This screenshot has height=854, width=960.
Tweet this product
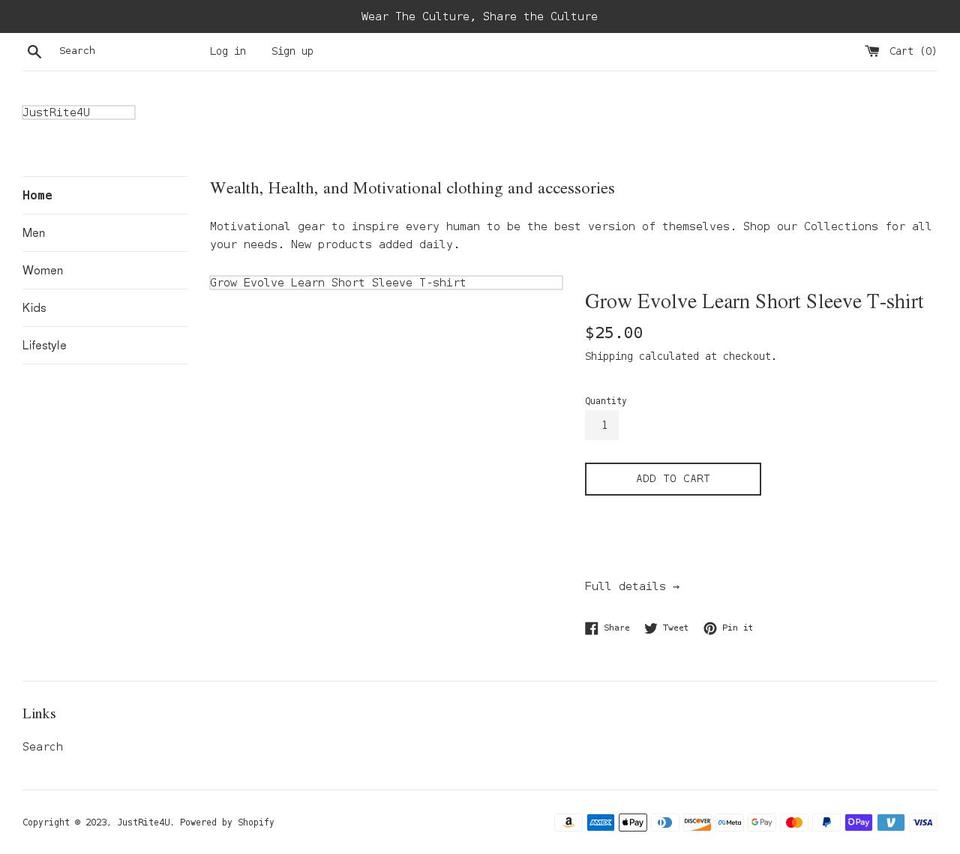pos(666,628)
